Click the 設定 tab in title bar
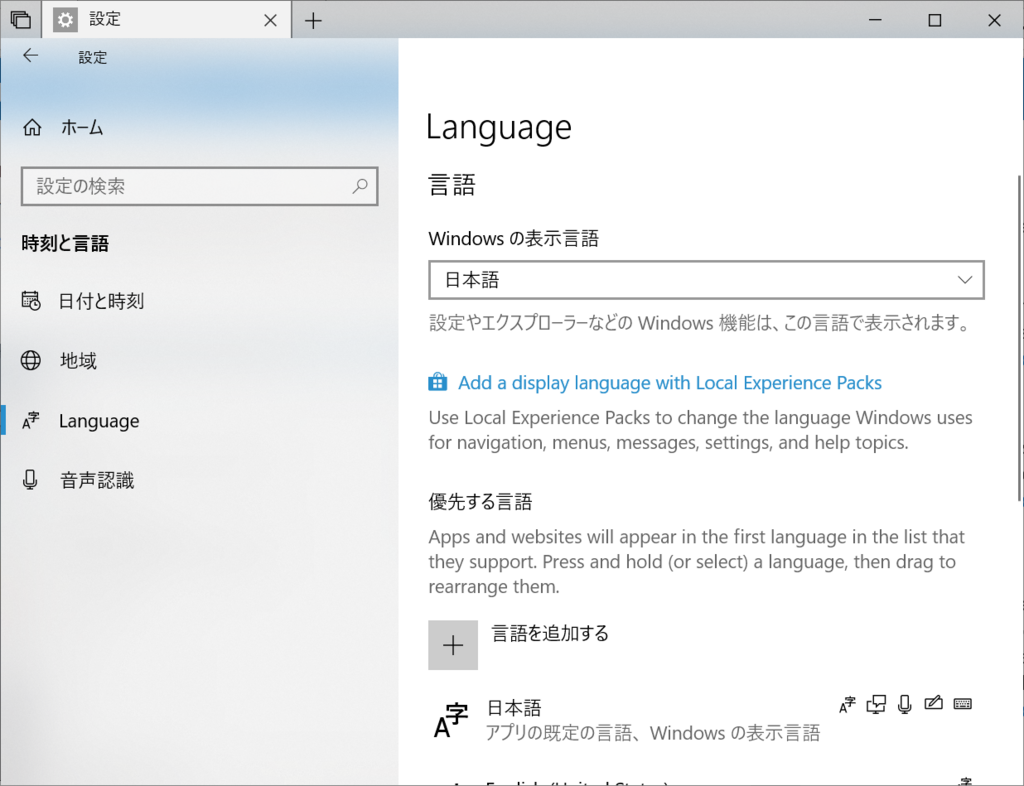Image resolution: width=1024 pixels, height=786 pixels. pyautogui.click(x=167, y=20)
